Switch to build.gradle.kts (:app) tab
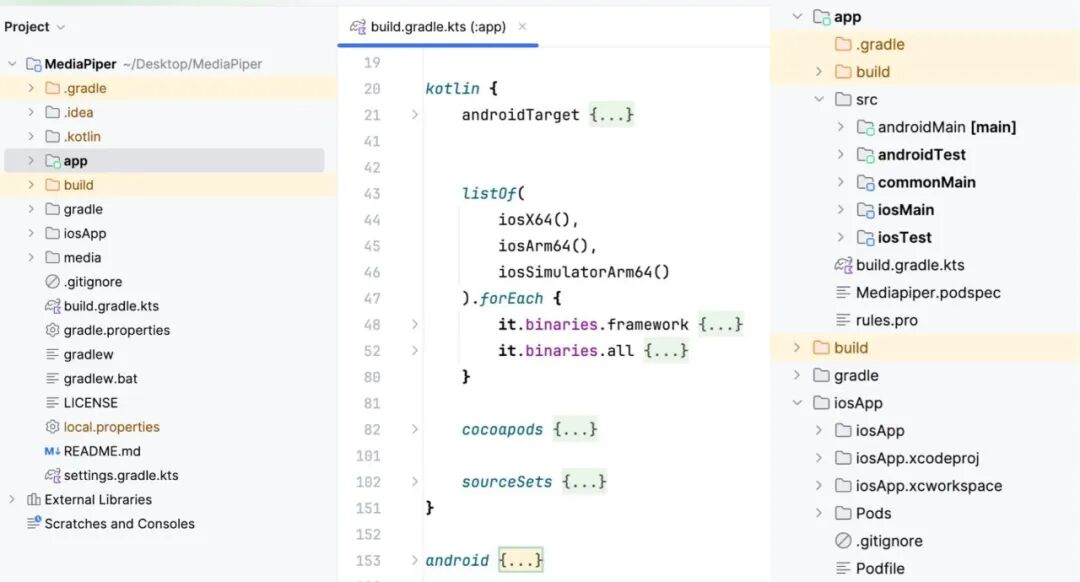This screenshot has width=1080, height=582. [x=438, y=27]
